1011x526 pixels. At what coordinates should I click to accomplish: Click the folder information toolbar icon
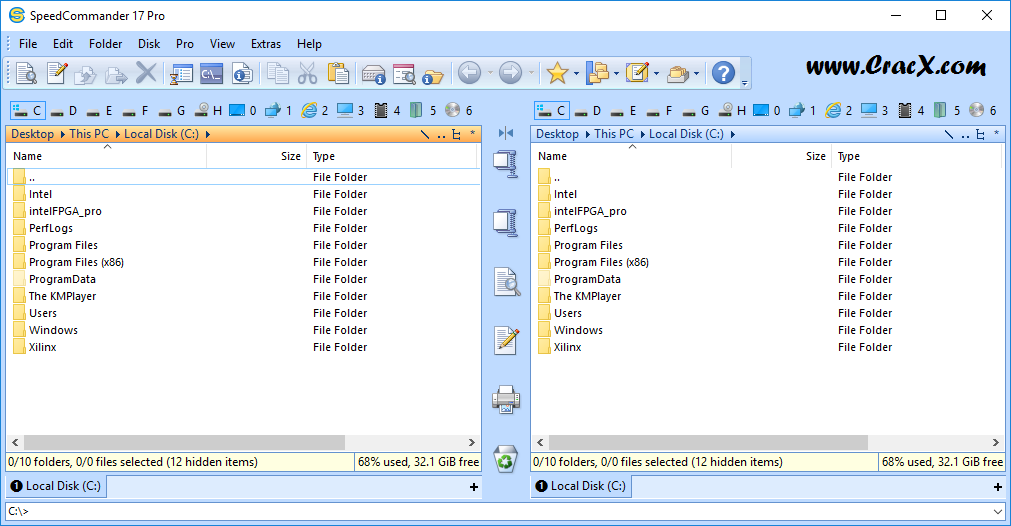433,77
